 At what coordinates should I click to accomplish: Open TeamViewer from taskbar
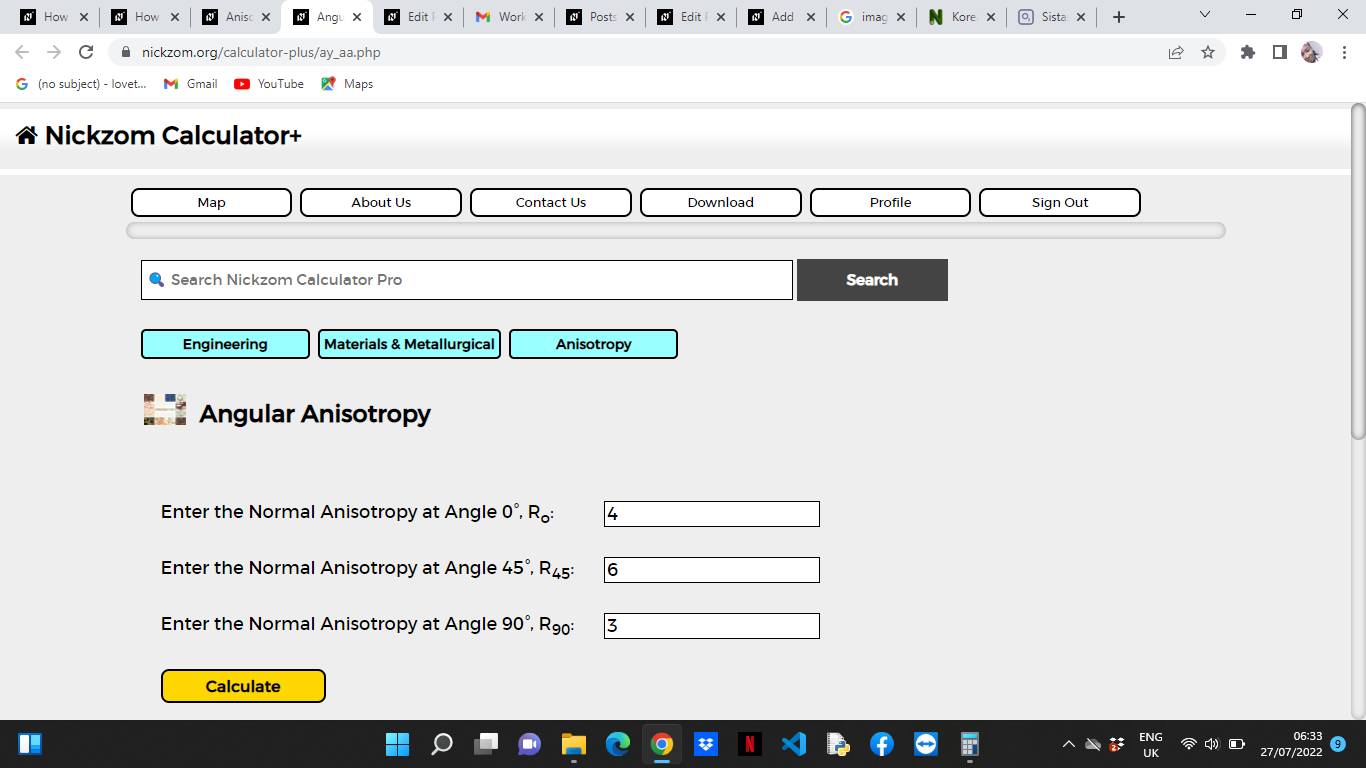[925, 744]
